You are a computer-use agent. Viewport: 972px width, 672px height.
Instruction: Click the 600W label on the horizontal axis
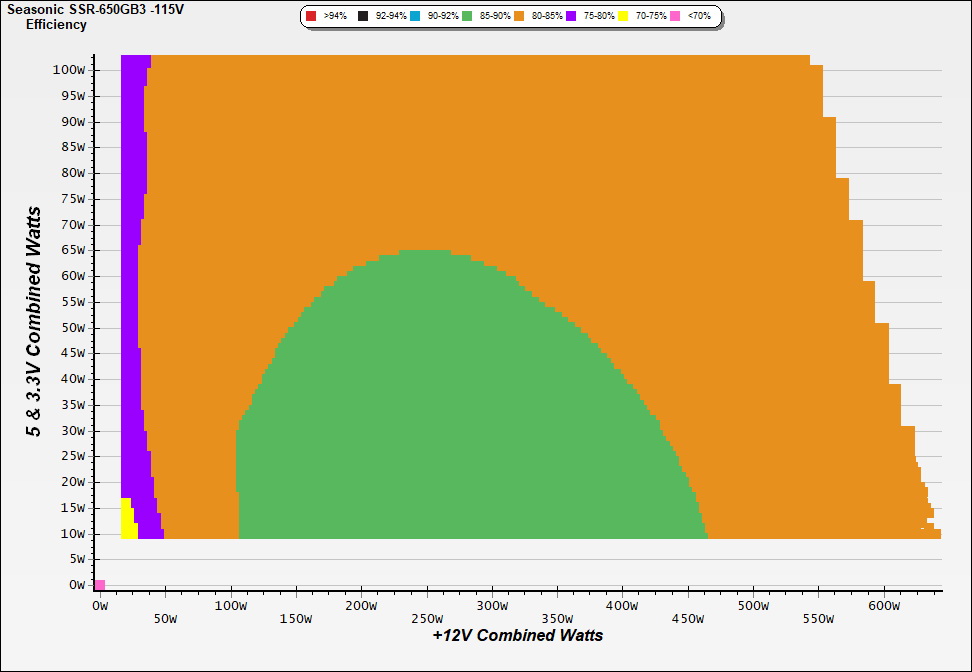883,606
